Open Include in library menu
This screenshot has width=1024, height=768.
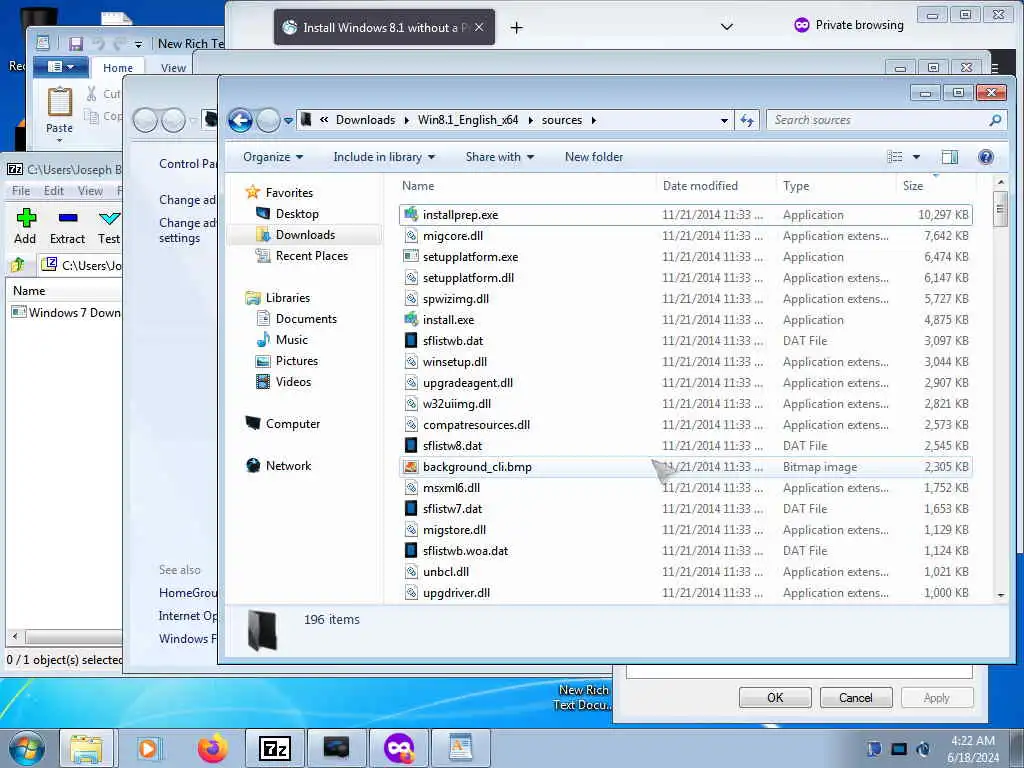[x=384, y=157]
